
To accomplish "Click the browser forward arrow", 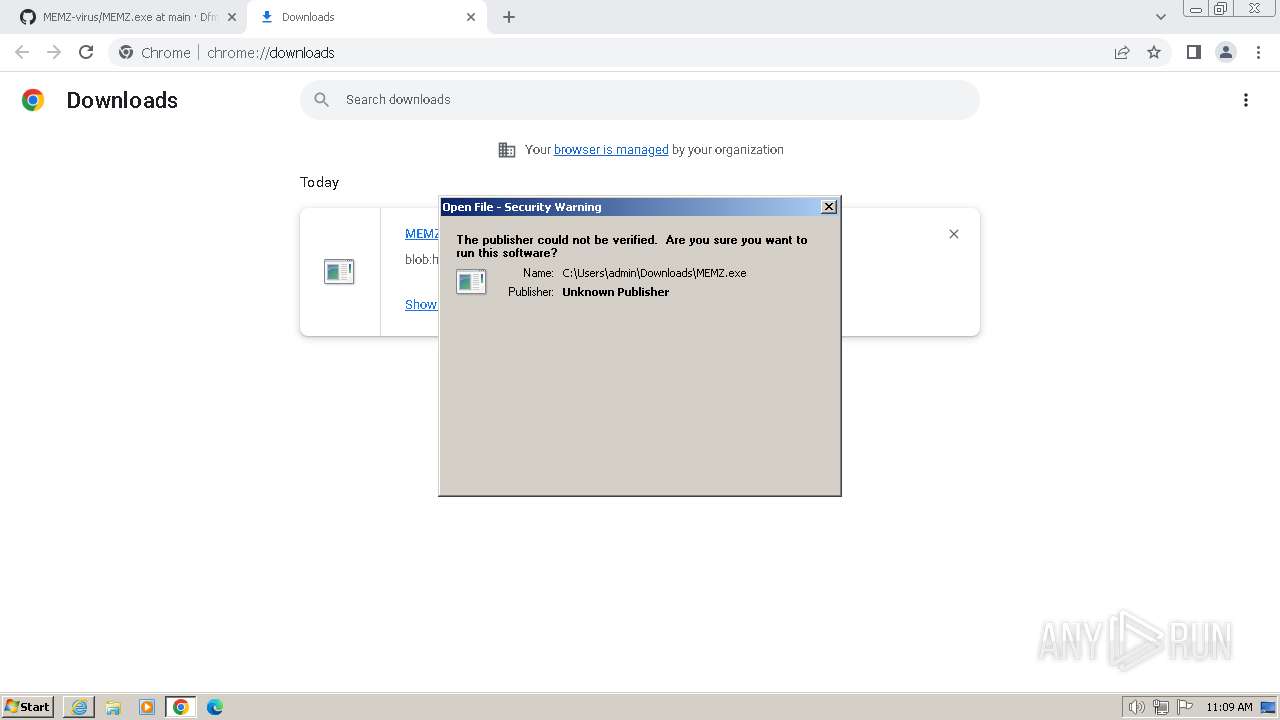I will tap(54, 52).
